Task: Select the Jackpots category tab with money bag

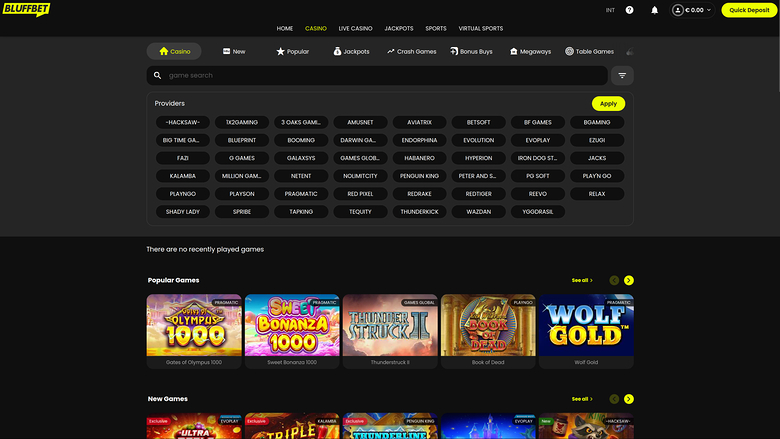Action: 351,51
